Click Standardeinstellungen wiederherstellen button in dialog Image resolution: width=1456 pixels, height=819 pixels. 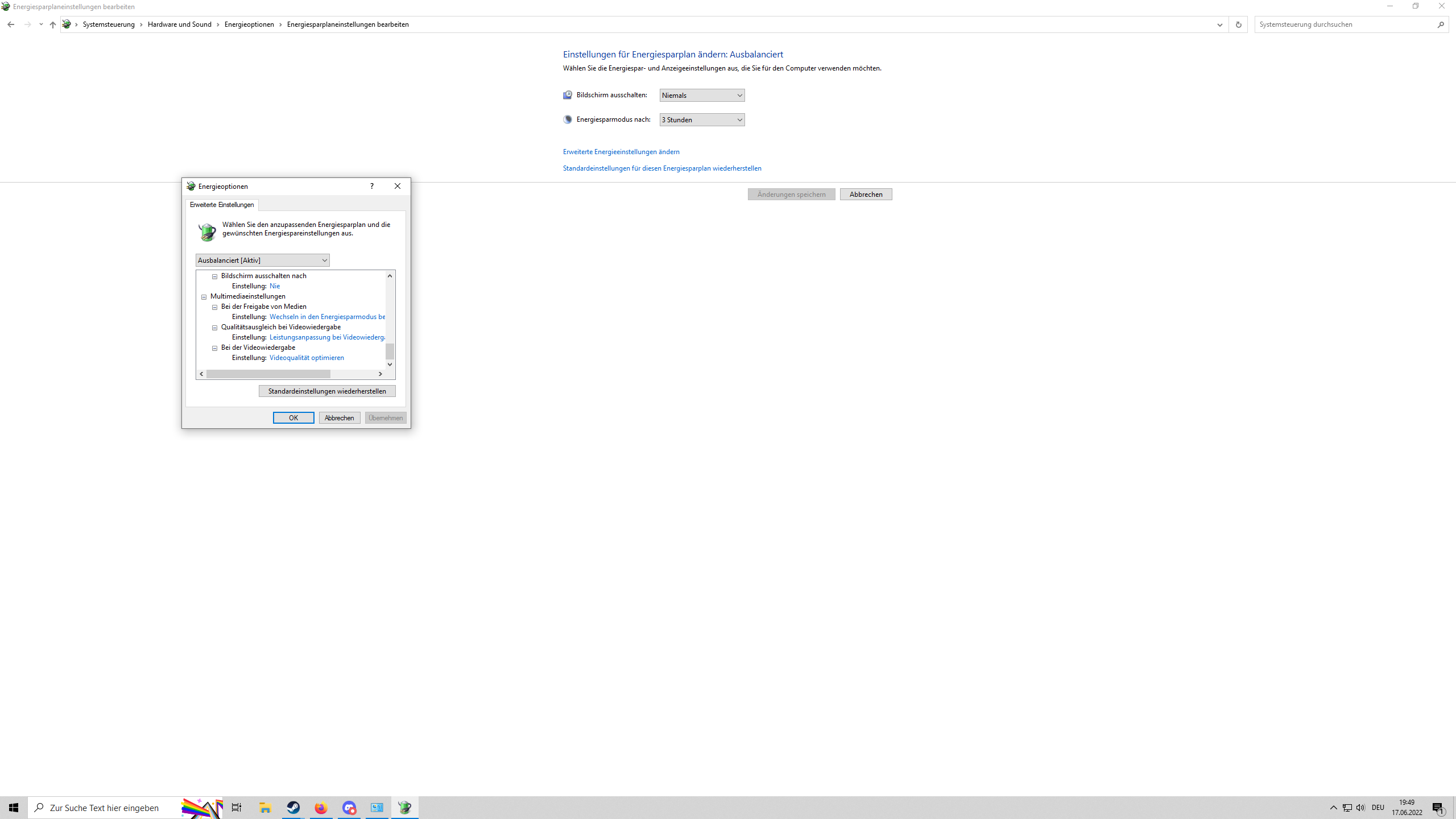click(327, 391)
